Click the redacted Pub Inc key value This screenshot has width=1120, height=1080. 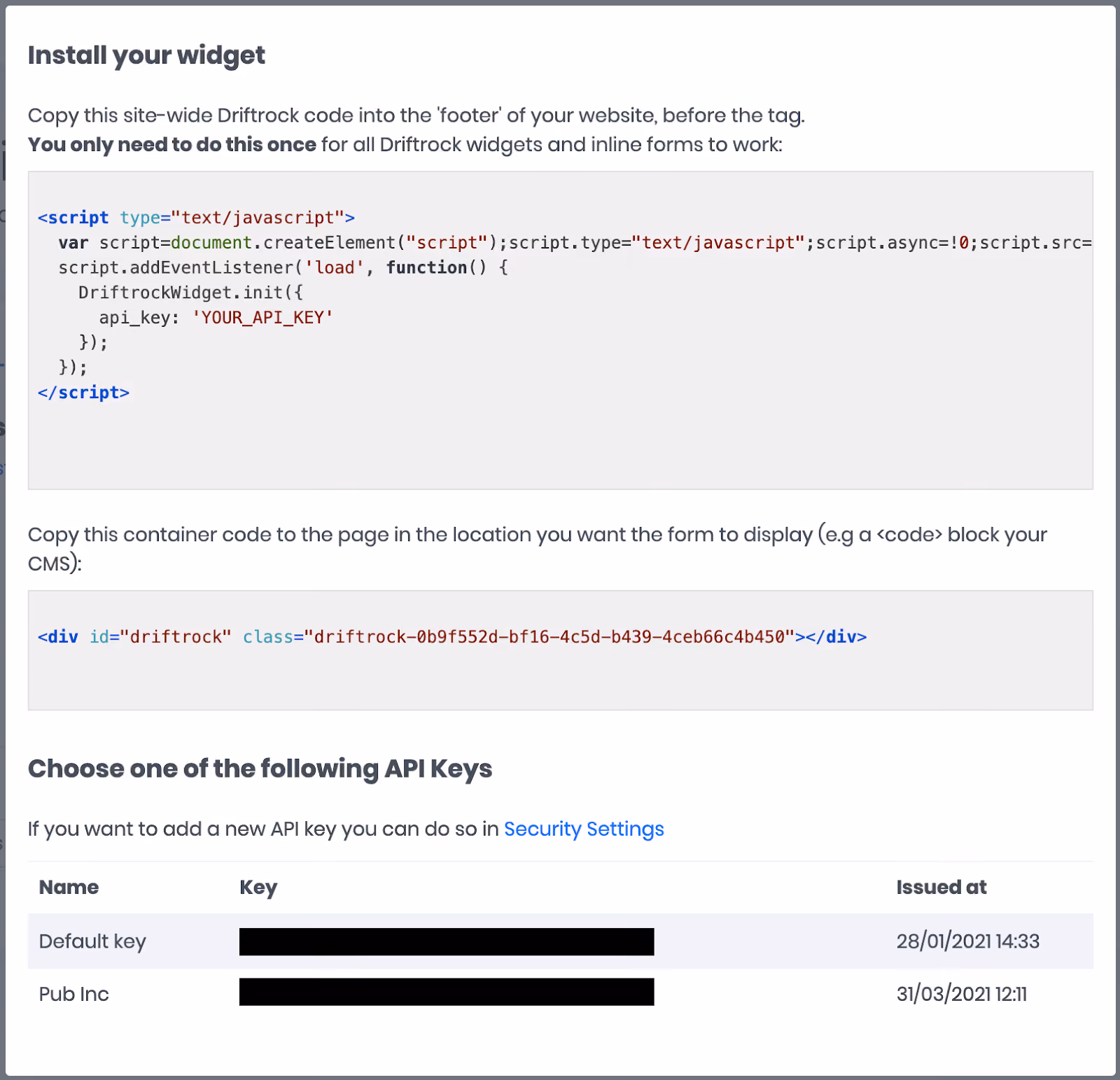coord(447,992)
